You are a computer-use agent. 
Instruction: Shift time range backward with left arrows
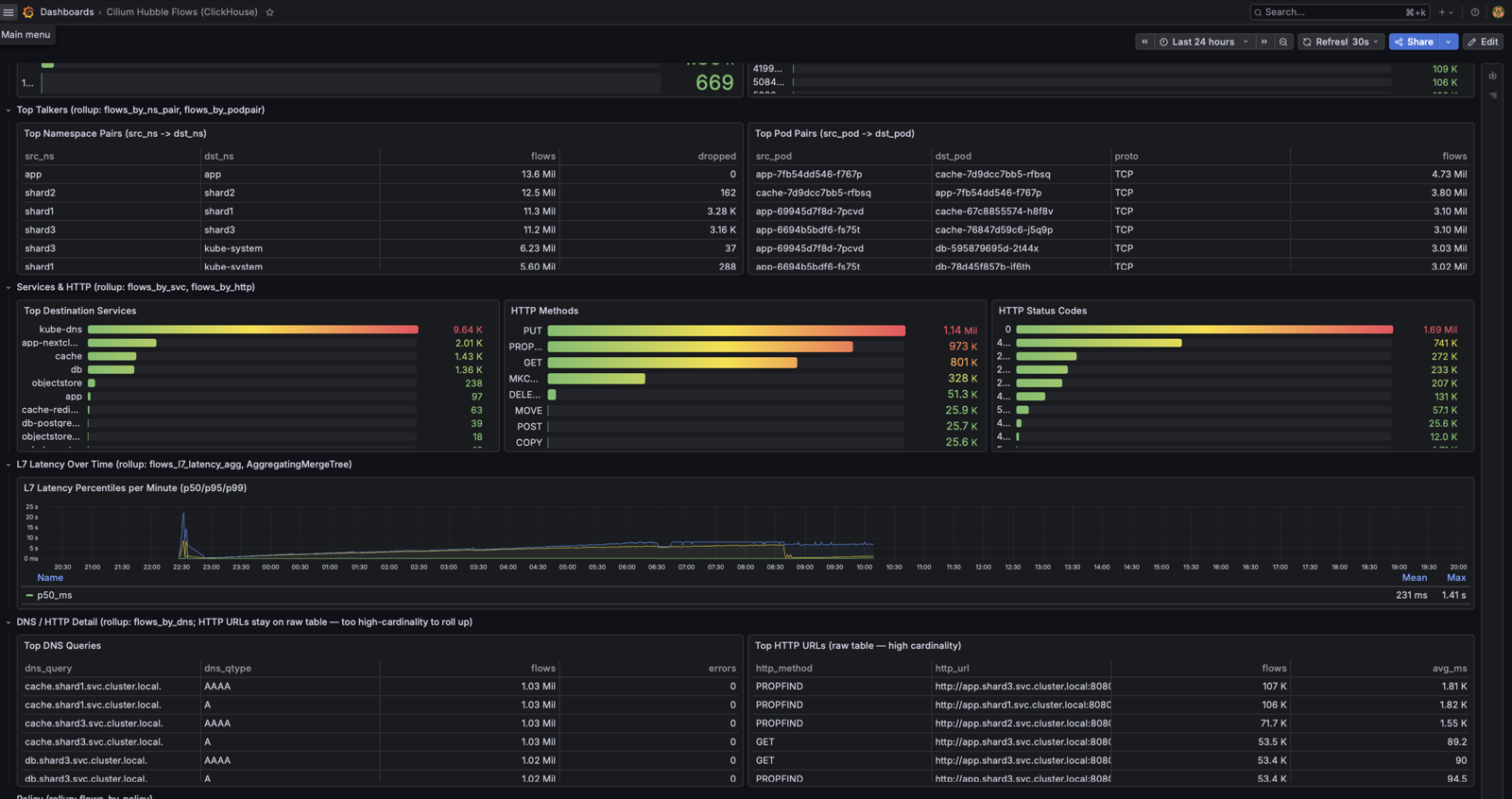click(x=1144, y=42)
